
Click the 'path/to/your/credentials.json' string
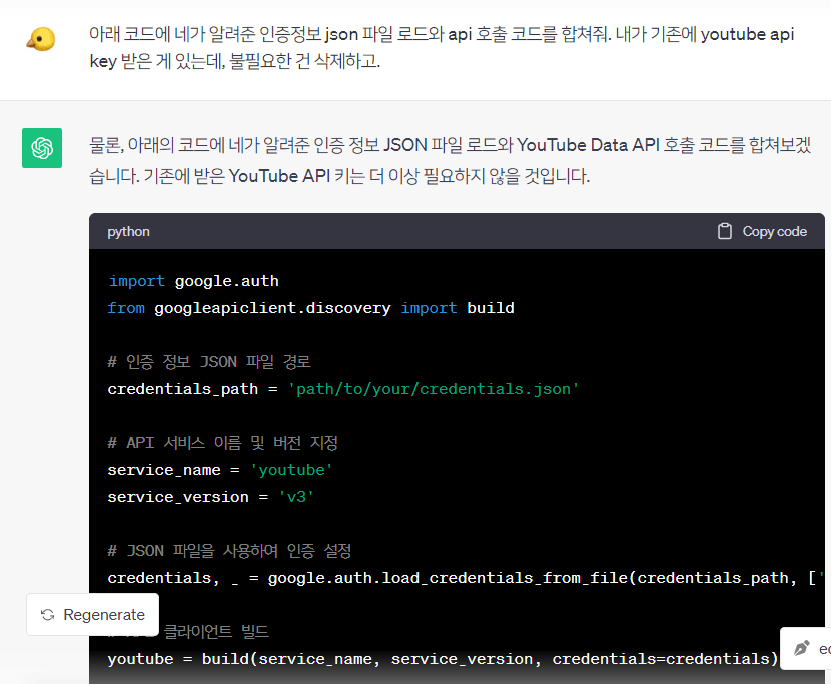coord(434,389)
